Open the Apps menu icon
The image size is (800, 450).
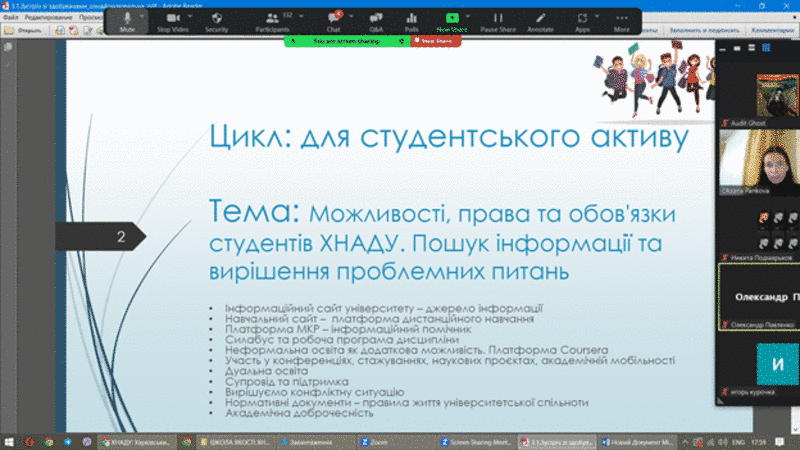click(582, 20)
